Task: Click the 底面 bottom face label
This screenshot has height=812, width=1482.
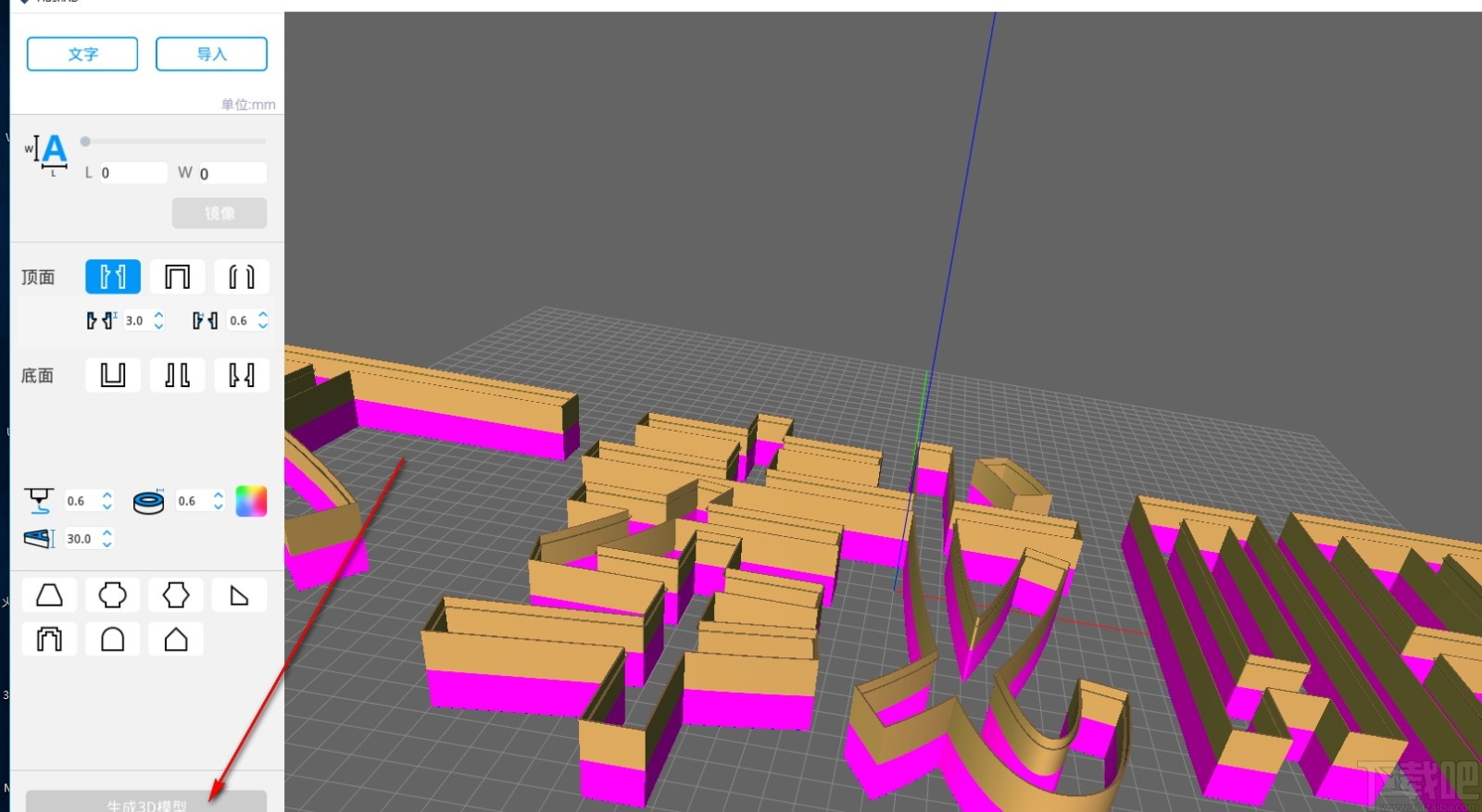Action: click(38, 375)
